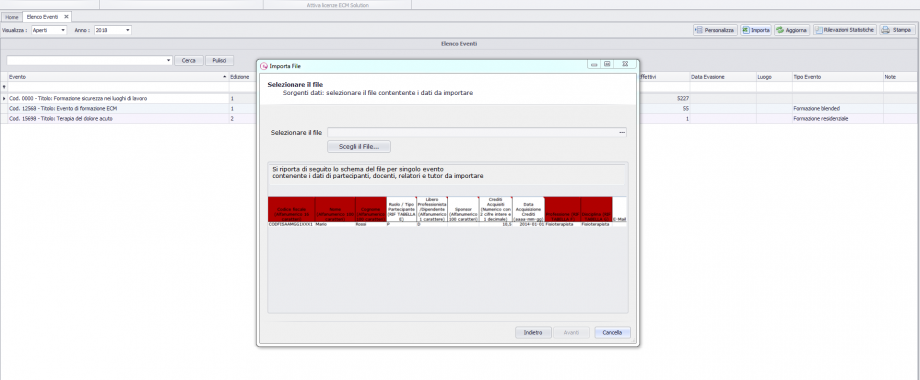Image resolution: width=920 pixels, height=380 pixels.
Task: Click the Pulisci clear button
Action: pyautogui.click(x=219, y=60)
